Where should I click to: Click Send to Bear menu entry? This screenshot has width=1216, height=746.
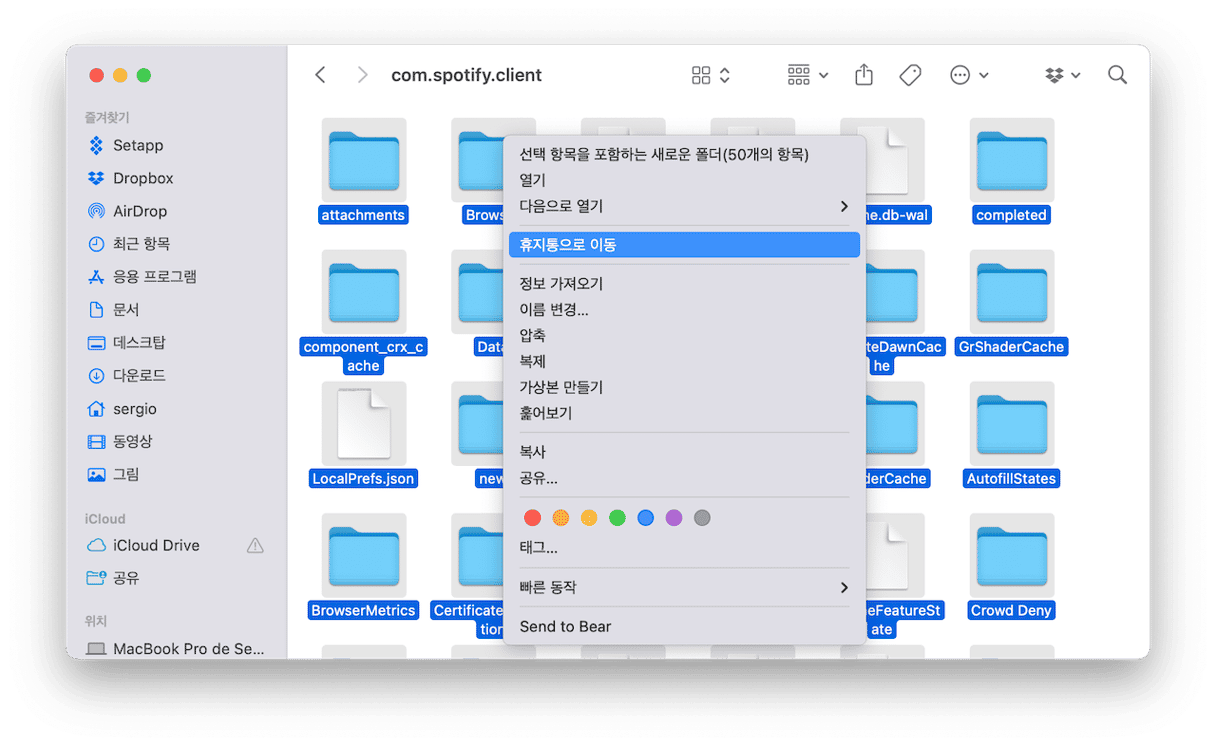[x=565, y=626]
